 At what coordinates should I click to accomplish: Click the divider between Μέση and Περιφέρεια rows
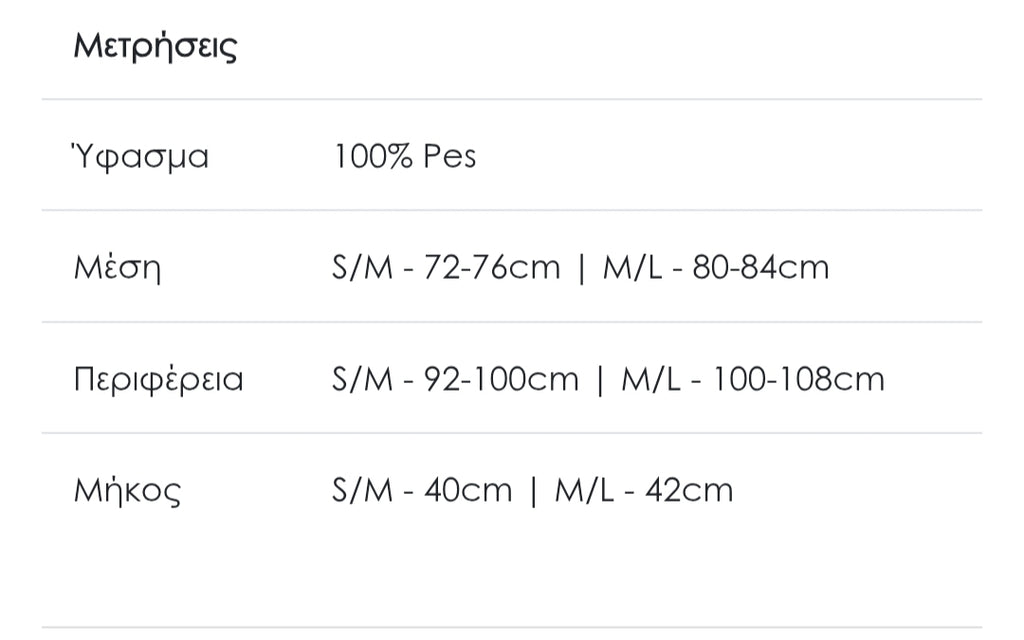pyautogui.click(x=512, y=322)
